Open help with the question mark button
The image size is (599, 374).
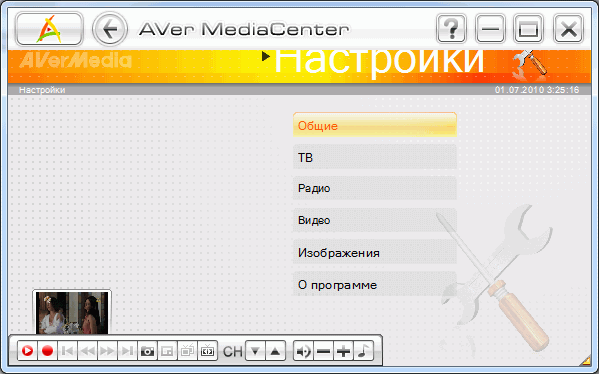click(x=452, y=29)
